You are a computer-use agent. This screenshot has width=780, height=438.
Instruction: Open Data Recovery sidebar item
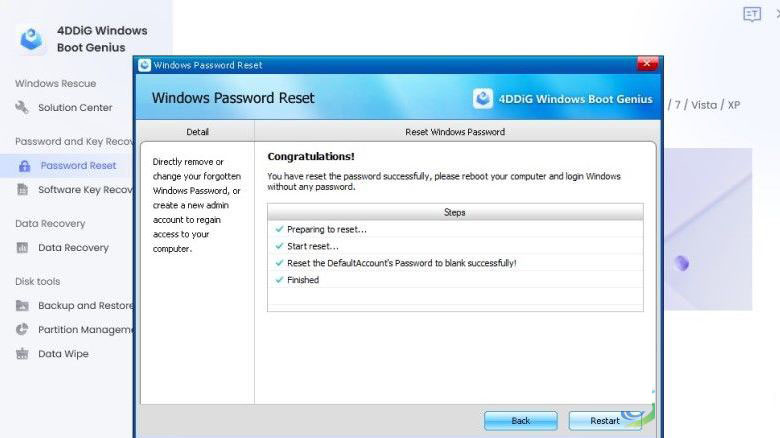pyautogui.click(x=73, y=247)
